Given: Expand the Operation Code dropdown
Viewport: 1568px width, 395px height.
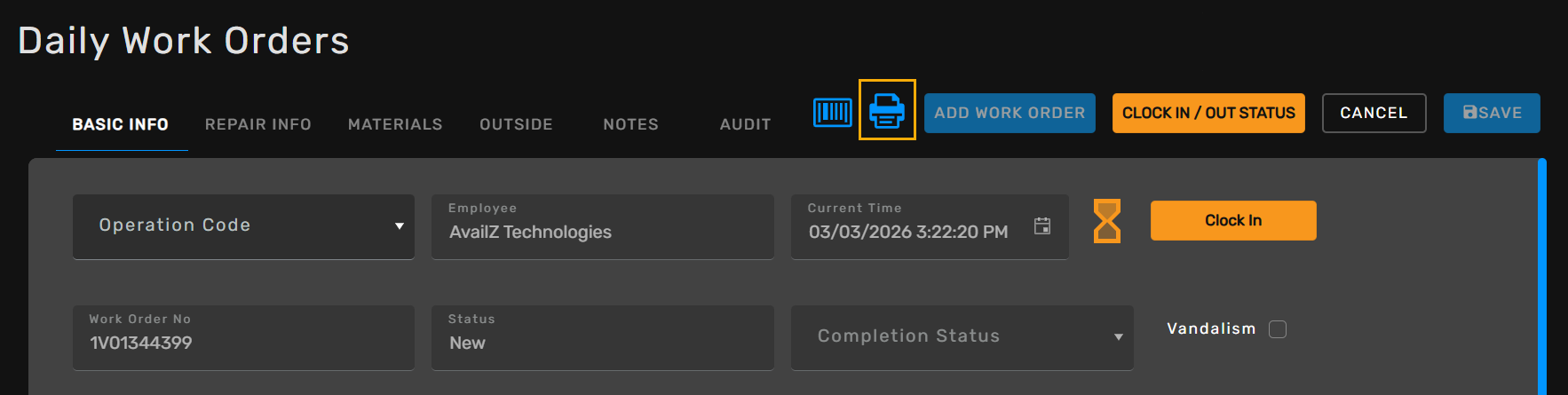Looking at the screenshot, I should coord(243,226).
